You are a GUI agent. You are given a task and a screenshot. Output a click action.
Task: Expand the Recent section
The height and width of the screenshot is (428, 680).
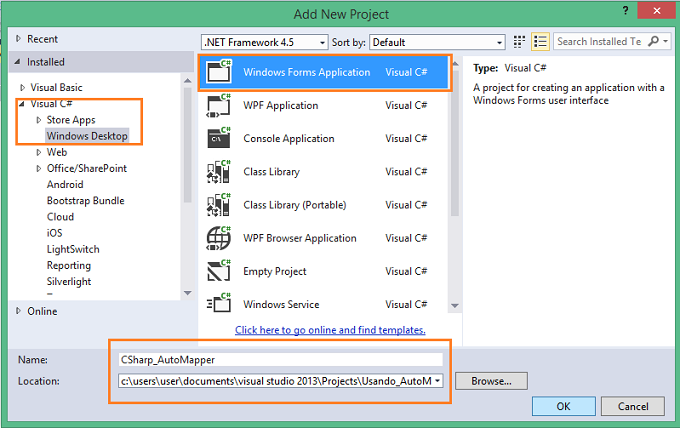tap(18, 39)
